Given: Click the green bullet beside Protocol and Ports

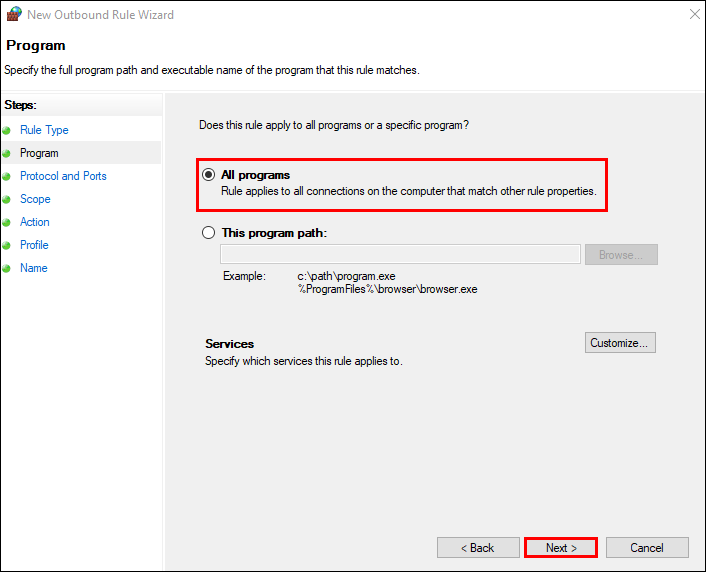Looking at the screenshot, I should click(x=7, y=177).
